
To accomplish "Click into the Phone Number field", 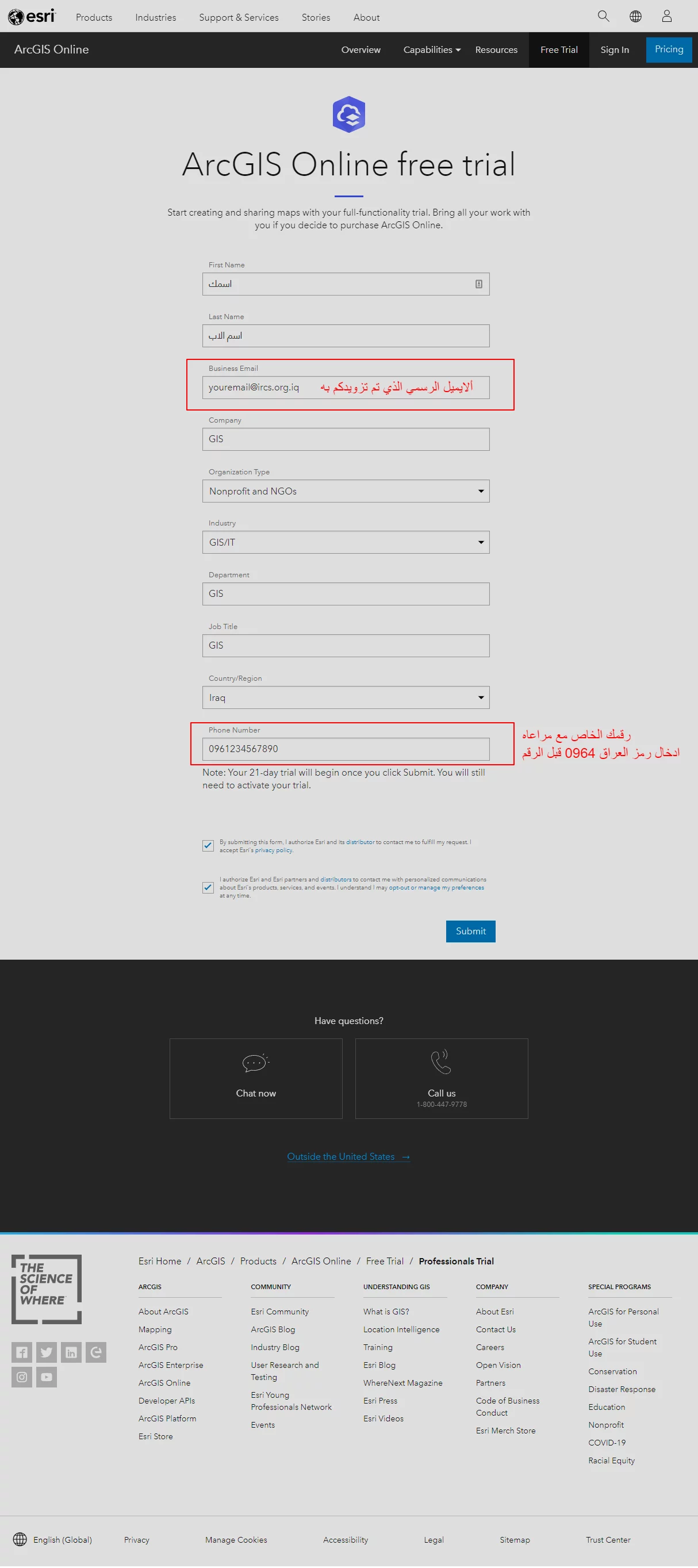I will [x=346, y=750].
